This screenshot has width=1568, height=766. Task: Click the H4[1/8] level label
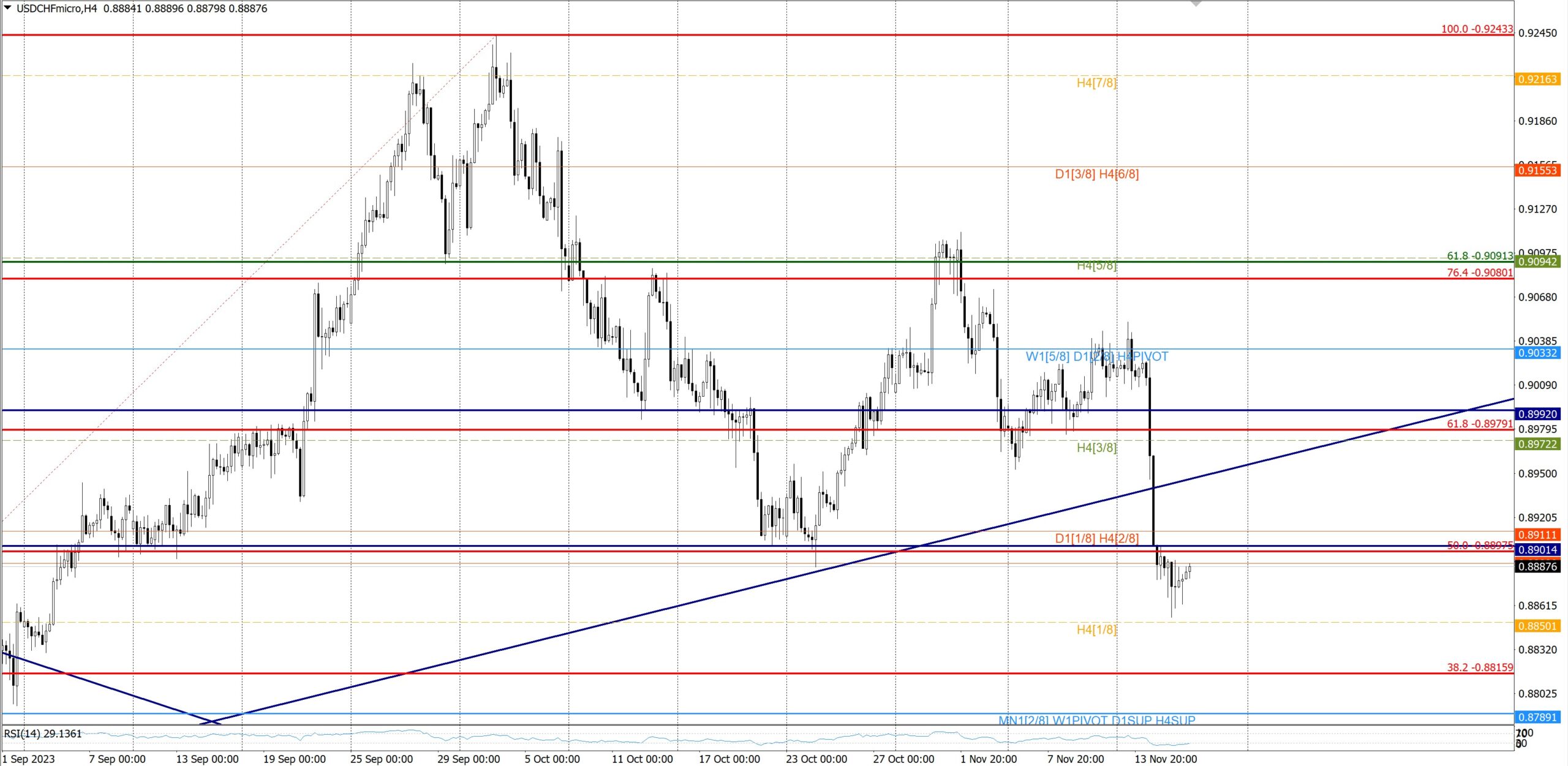click(x=1096, y=629)
